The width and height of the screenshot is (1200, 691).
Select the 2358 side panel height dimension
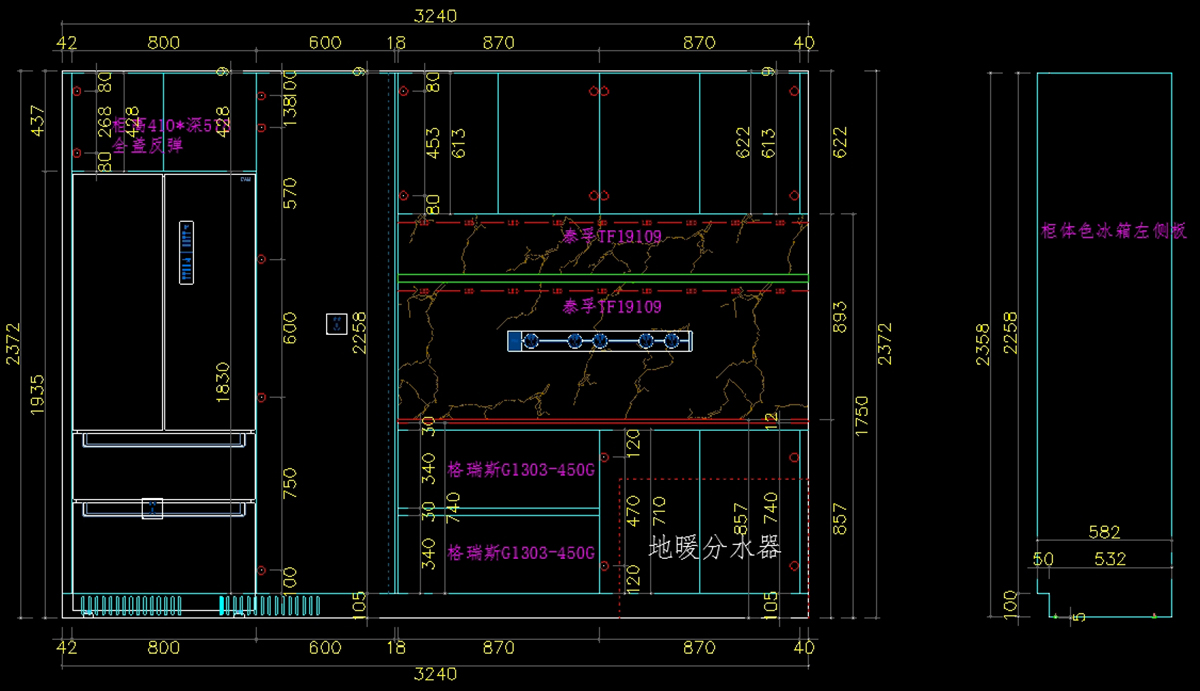(x=985, y=344)
